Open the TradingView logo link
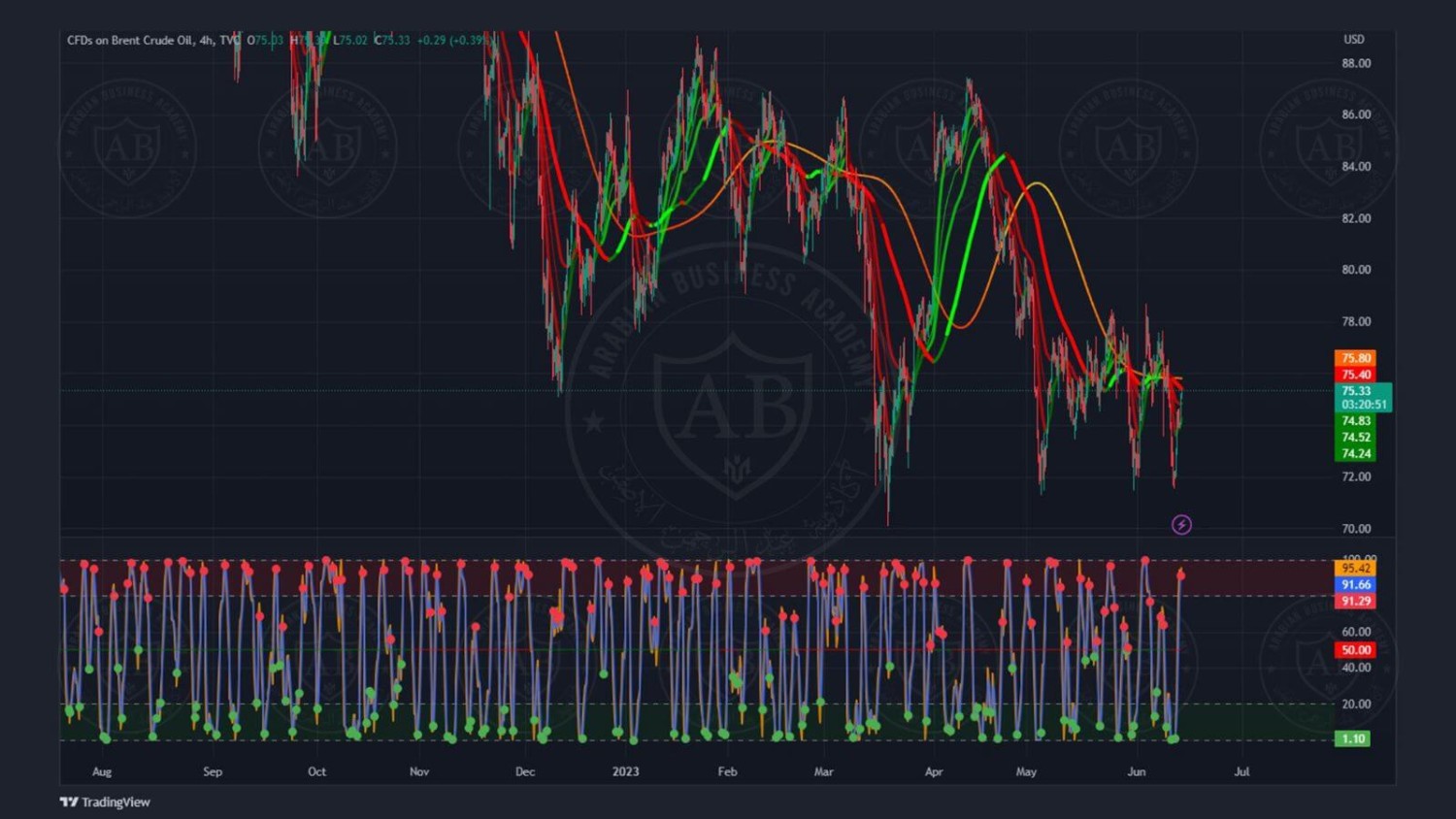Image resolution: width=1456 pixels, height=819 pixels. tap(105, 802)
